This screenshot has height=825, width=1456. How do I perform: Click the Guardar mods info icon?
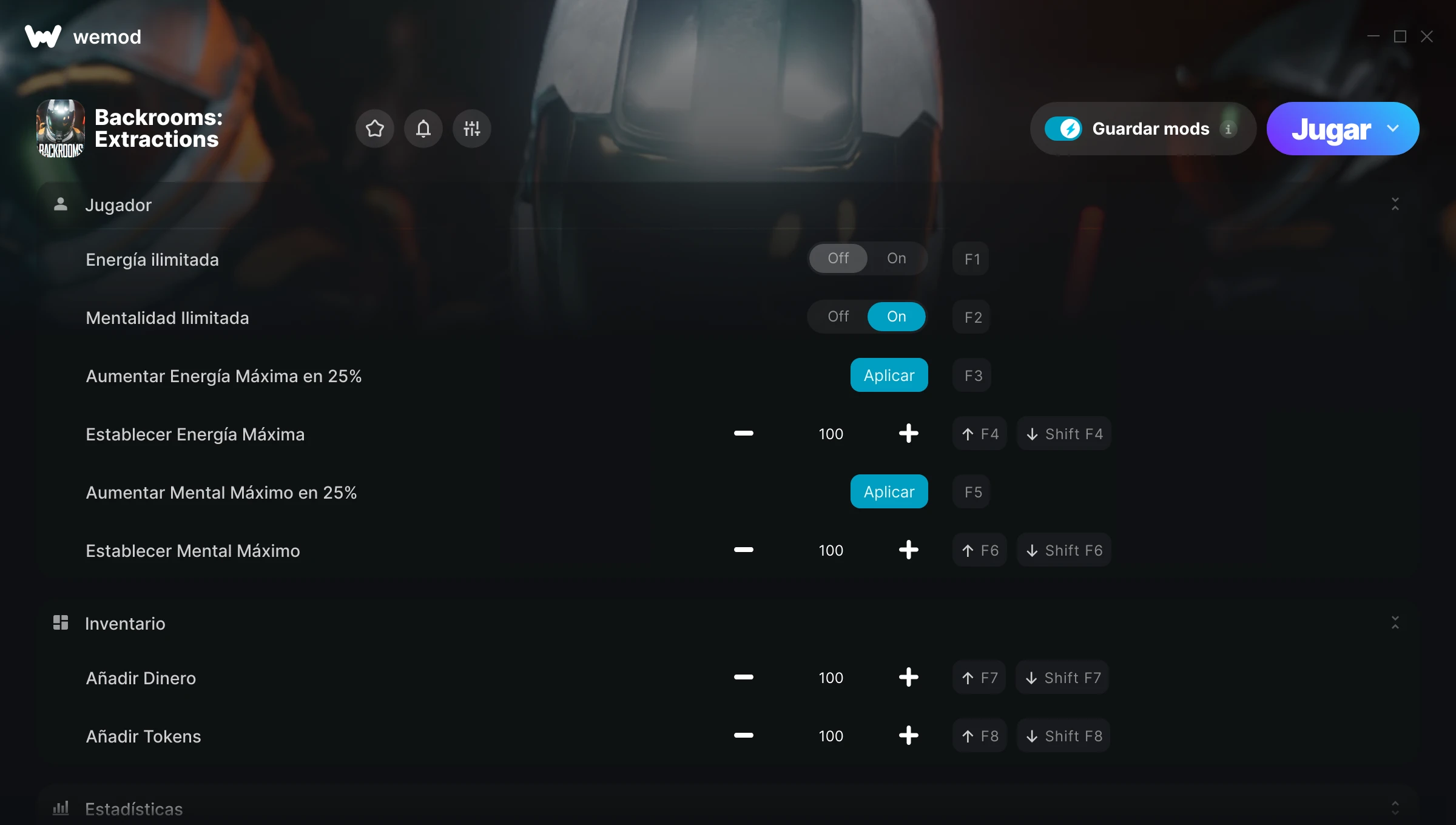[x=1228, y=129]
